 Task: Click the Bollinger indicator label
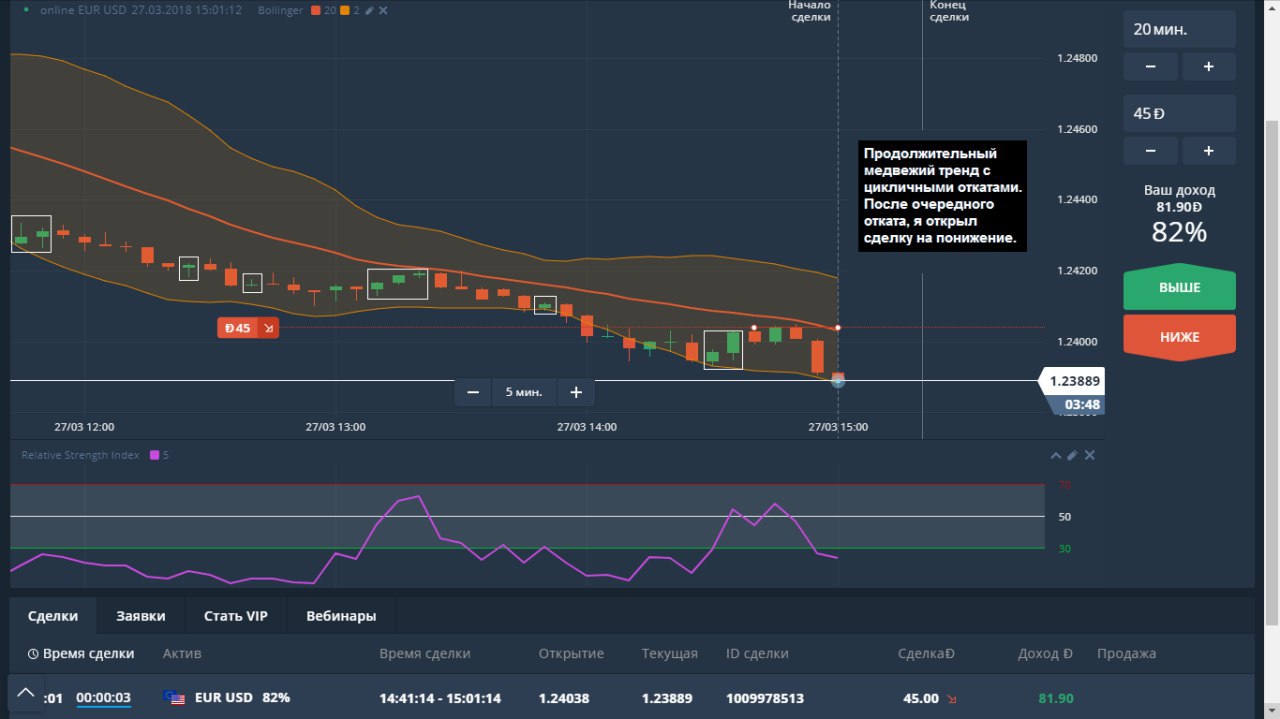278,10
